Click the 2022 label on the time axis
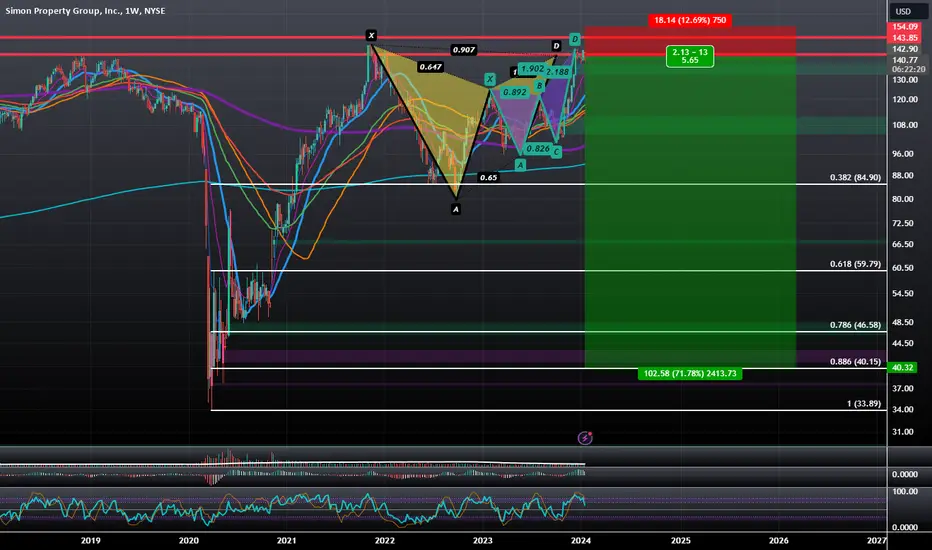Screen dimensions: 932x550 (385, 540)
